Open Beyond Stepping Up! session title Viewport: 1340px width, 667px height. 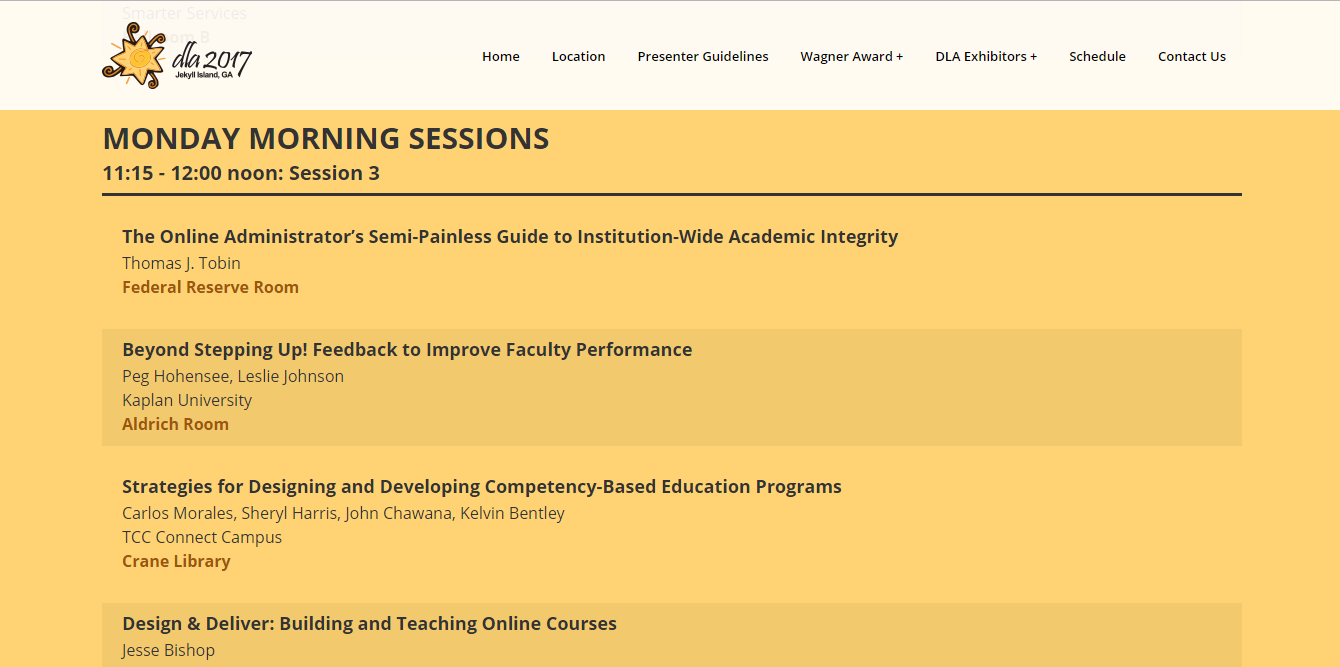[x=406, y=350]
